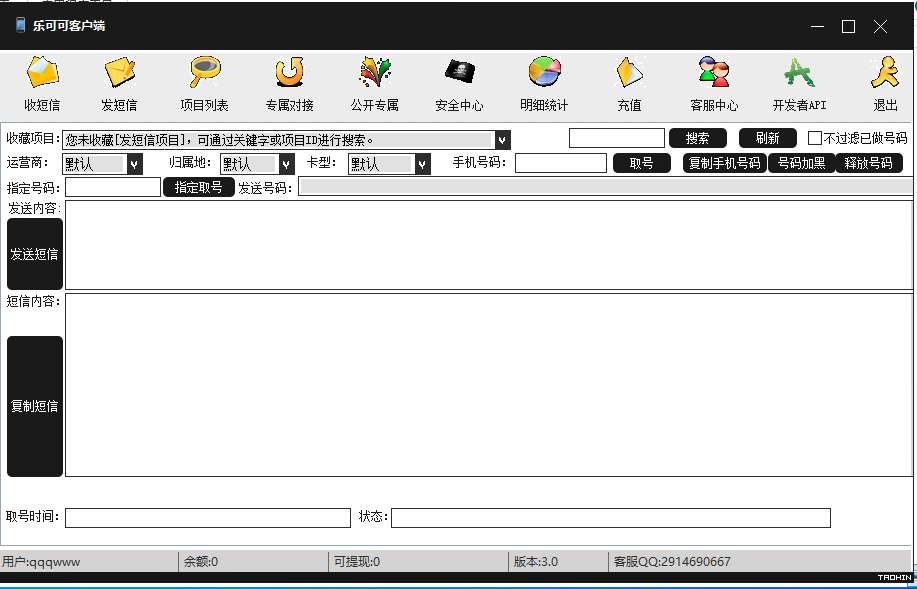This screenshot has width=917, height=589.
Task: Open 安全中心 pirate flag icon
Action: tap(460, 71)
